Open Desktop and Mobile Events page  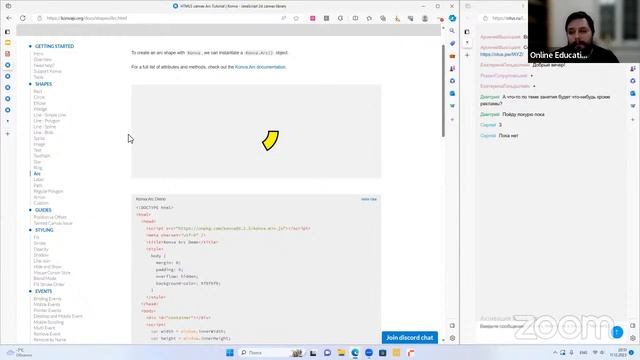point(58,316)
